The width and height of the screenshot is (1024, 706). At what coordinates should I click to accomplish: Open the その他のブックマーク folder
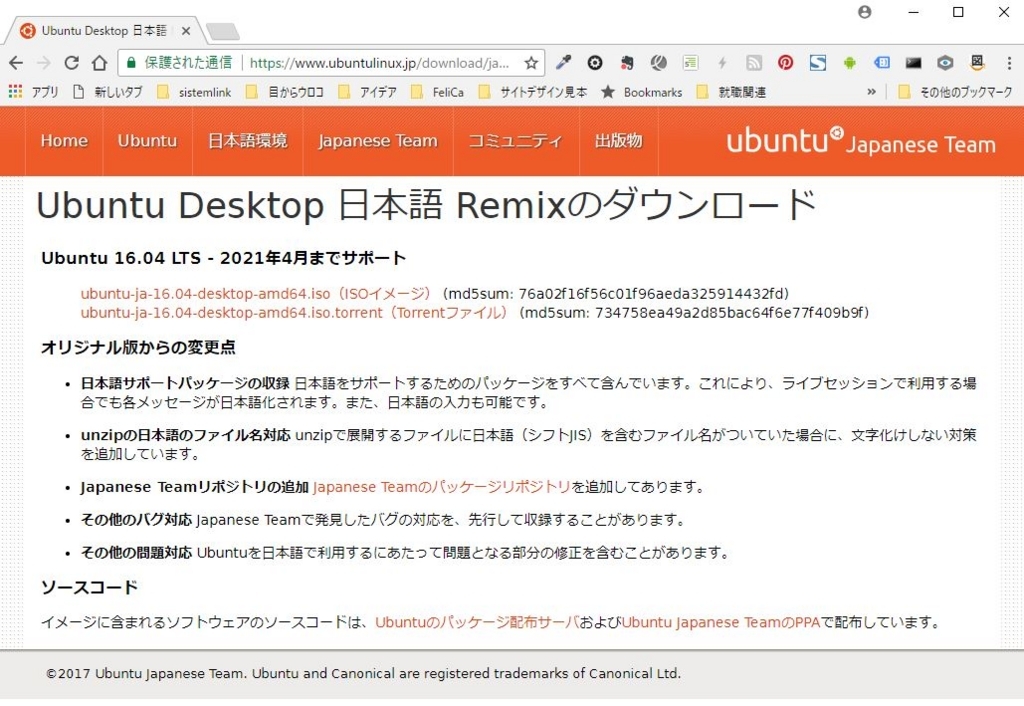[x=955, y=92]
